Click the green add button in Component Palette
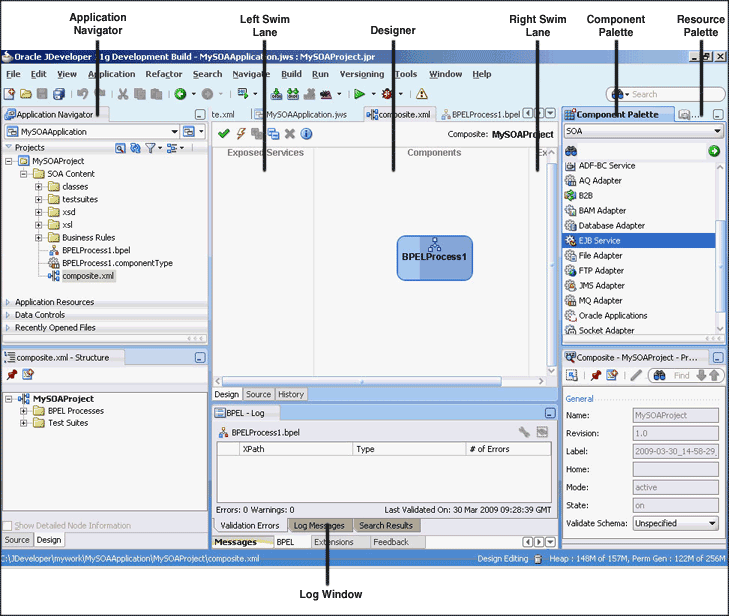The height and width of the screenshot is (616, 729). click(x=714, y=151)
